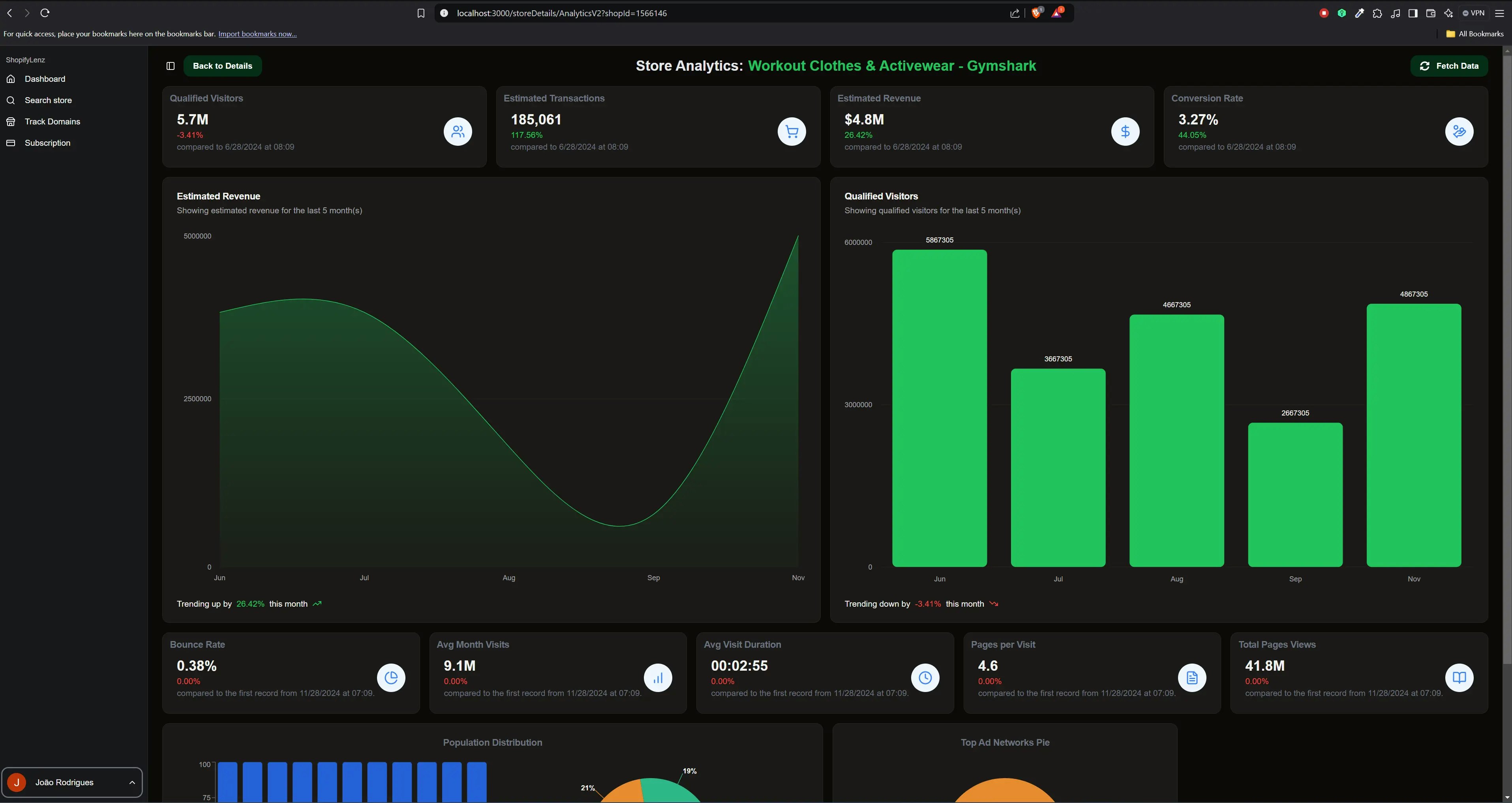Click the Estimated Transactions cart icon
Screen dimensions: 1512x803
[792, 131]
